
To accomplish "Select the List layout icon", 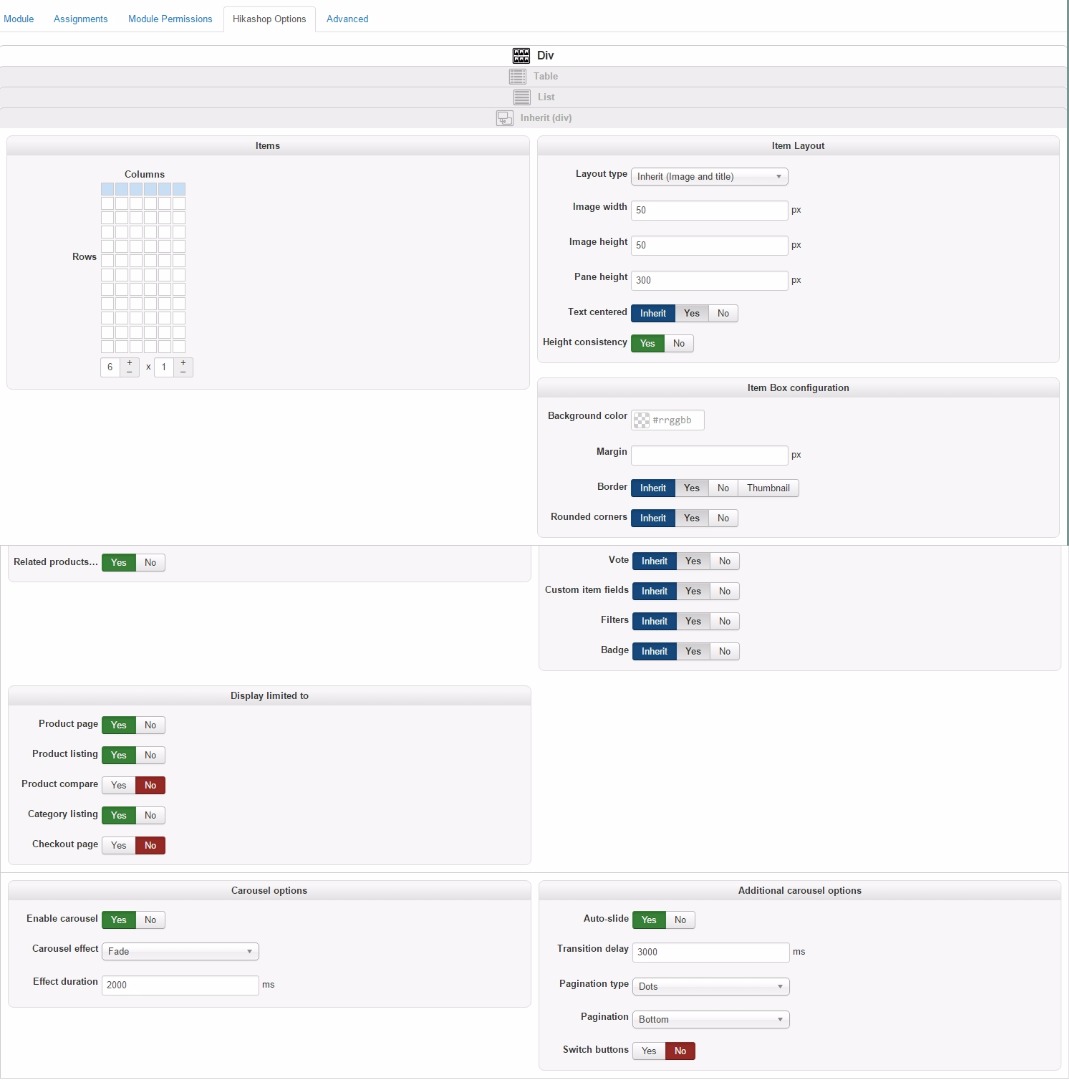I will click(x=522, y=97).
